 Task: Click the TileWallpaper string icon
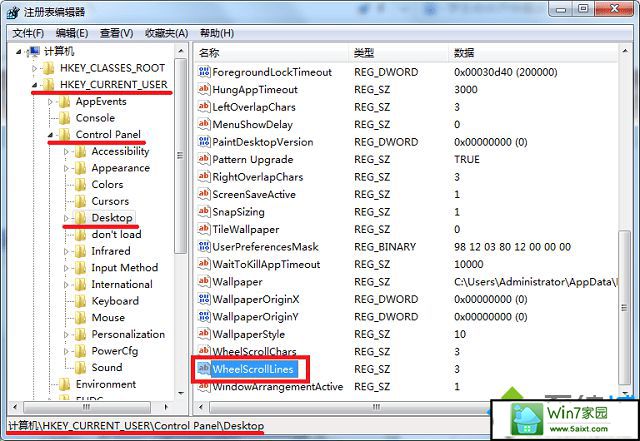[x=204, y=229]
